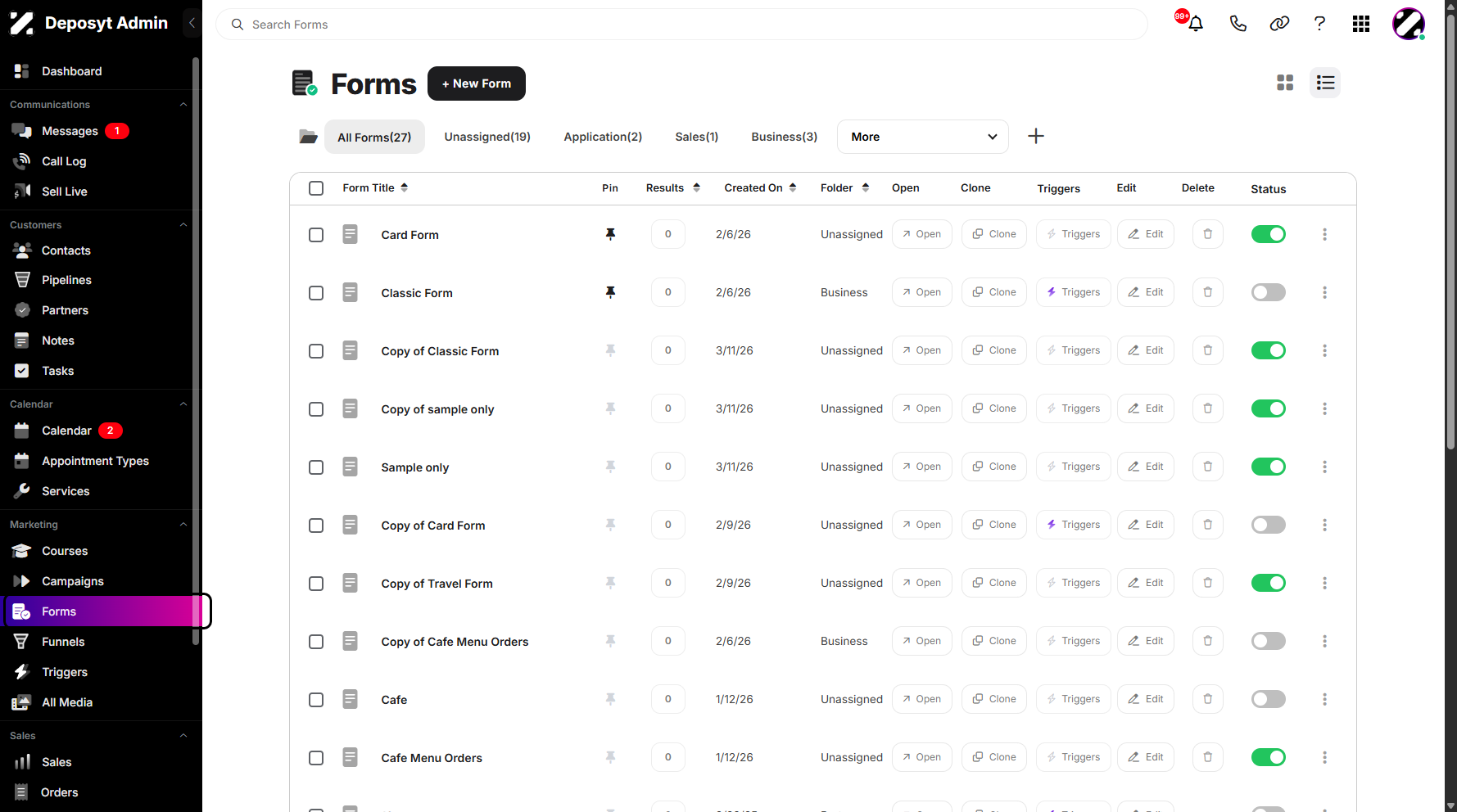Image resolution: width=1457 pixels, height=812 pixels.
Task: Click the help question mark icon
Action: (x=1319, y=24)
